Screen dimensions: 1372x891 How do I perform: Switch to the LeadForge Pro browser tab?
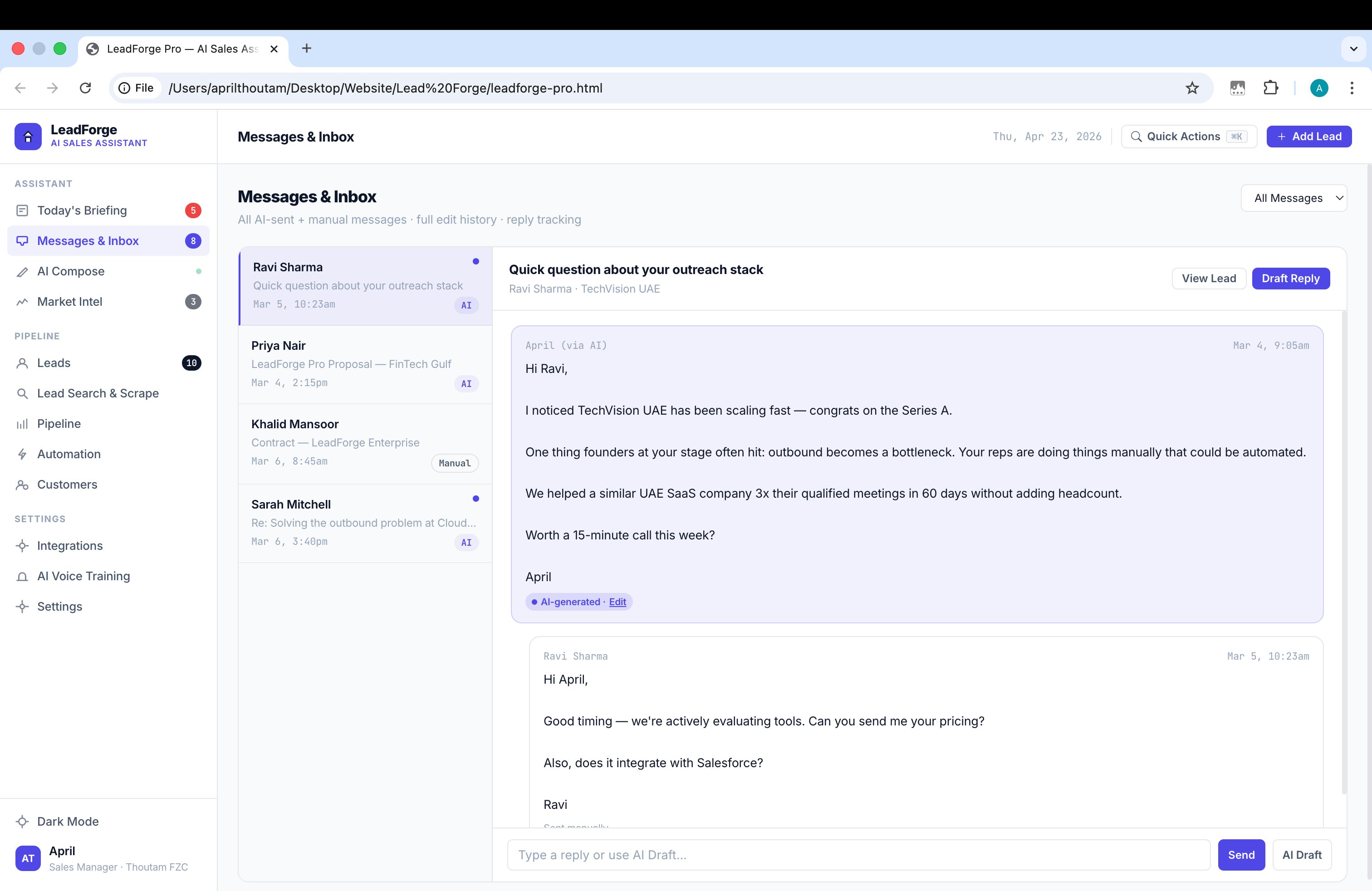[x=173, y=49]
